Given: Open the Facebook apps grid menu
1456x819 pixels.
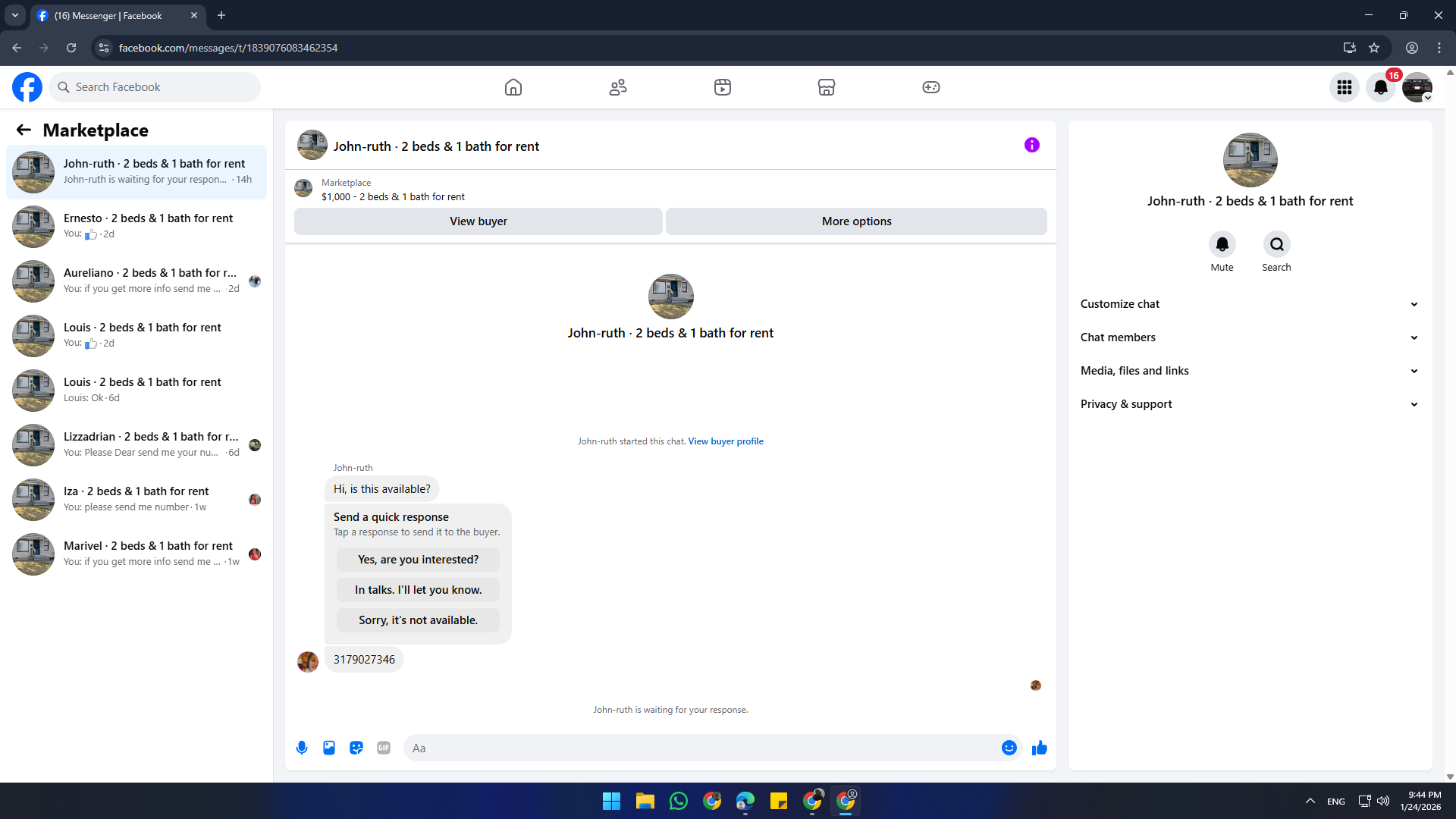Looking at the screenshot, I should pyautogui.click(x=1345, y=87).
